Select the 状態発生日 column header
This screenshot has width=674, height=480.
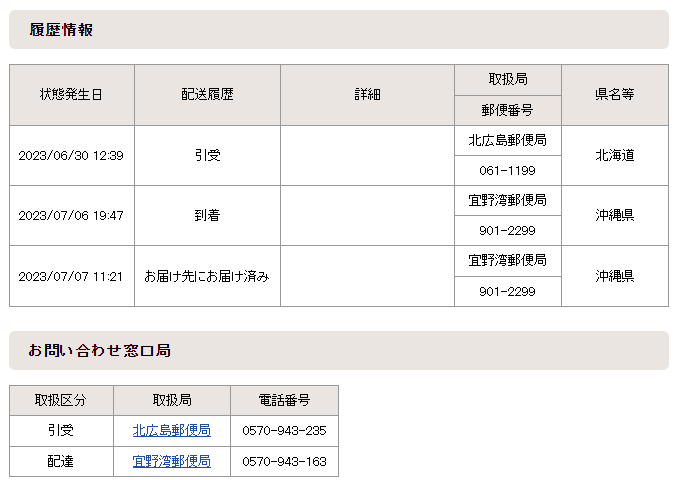coord(71,95)
